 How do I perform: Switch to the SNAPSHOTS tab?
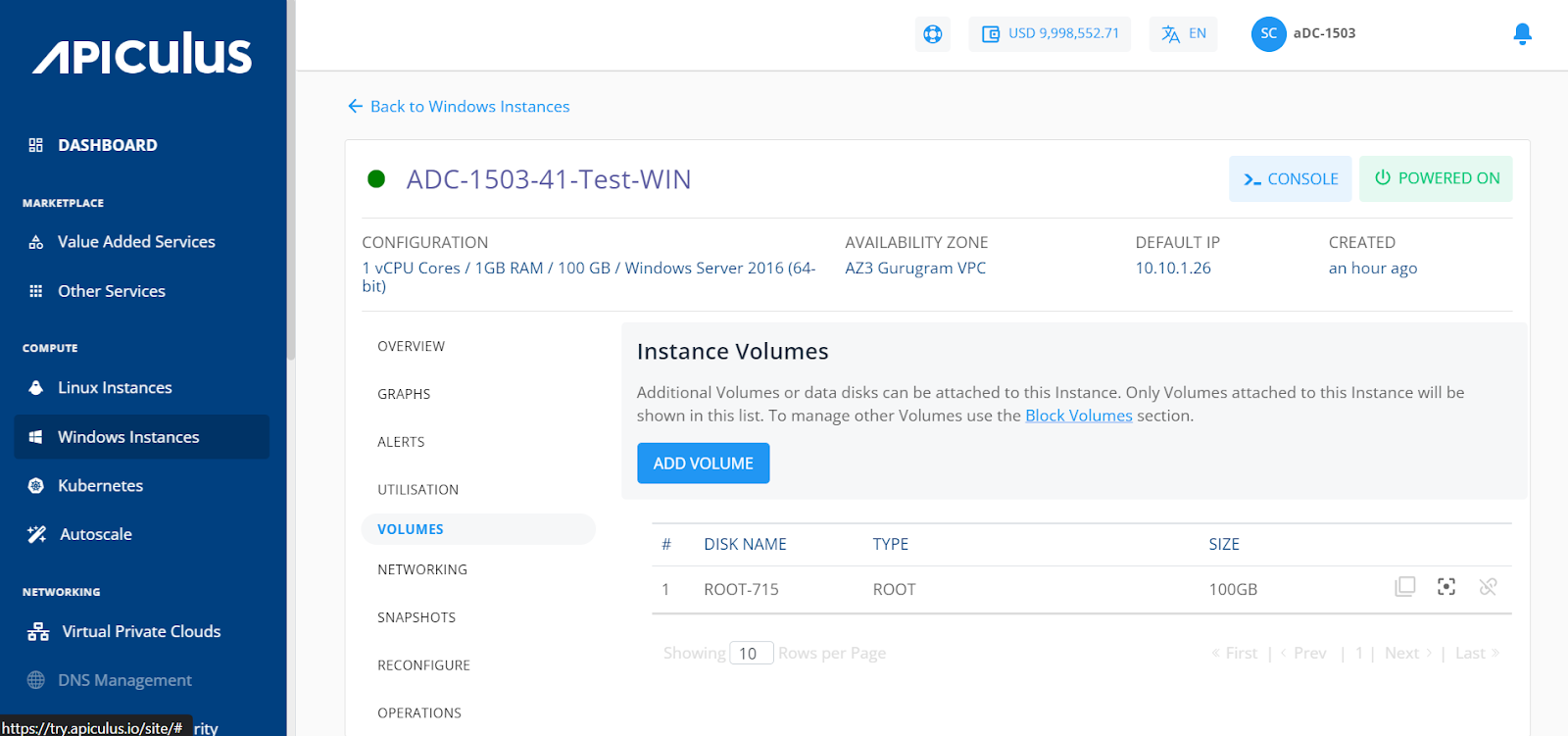point(416,617)
